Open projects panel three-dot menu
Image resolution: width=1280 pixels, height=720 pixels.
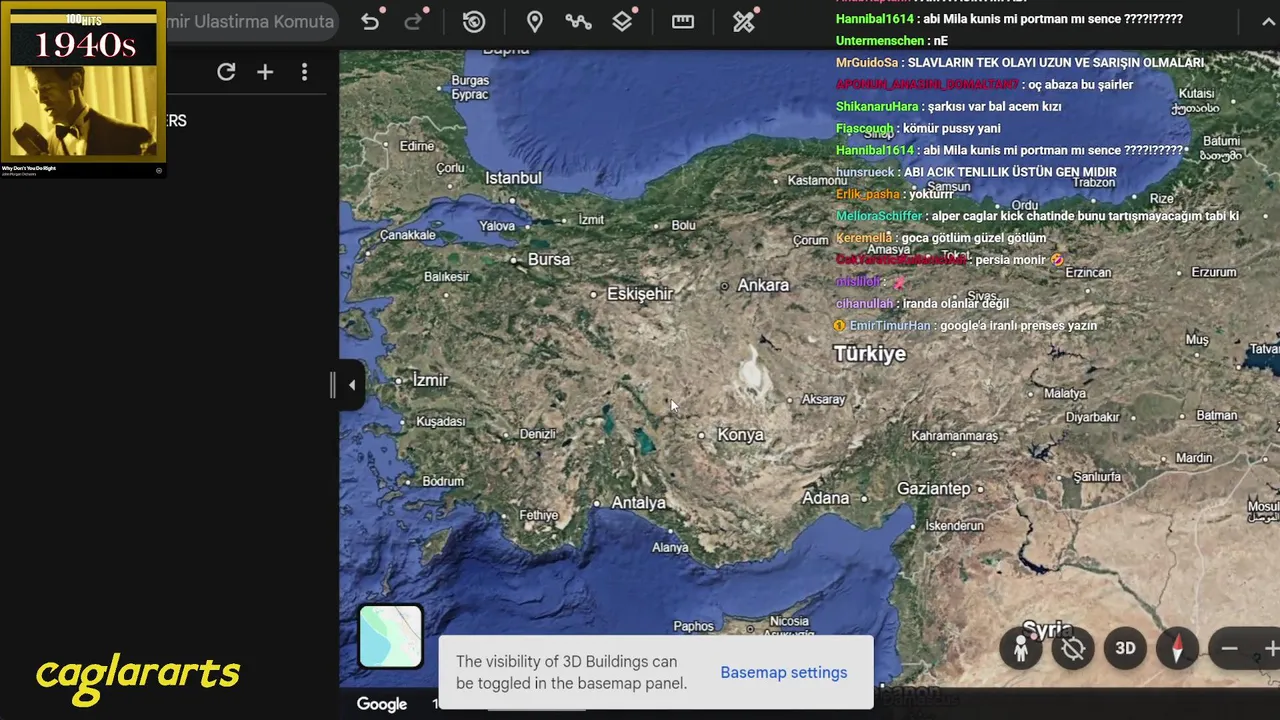[304, 72]
